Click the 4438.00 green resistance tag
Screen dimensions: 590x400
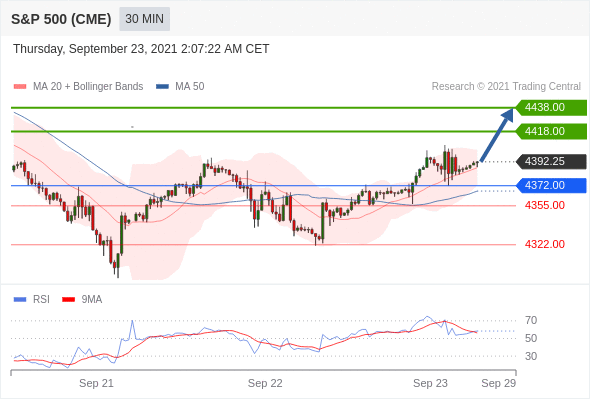tap(551, 108)
